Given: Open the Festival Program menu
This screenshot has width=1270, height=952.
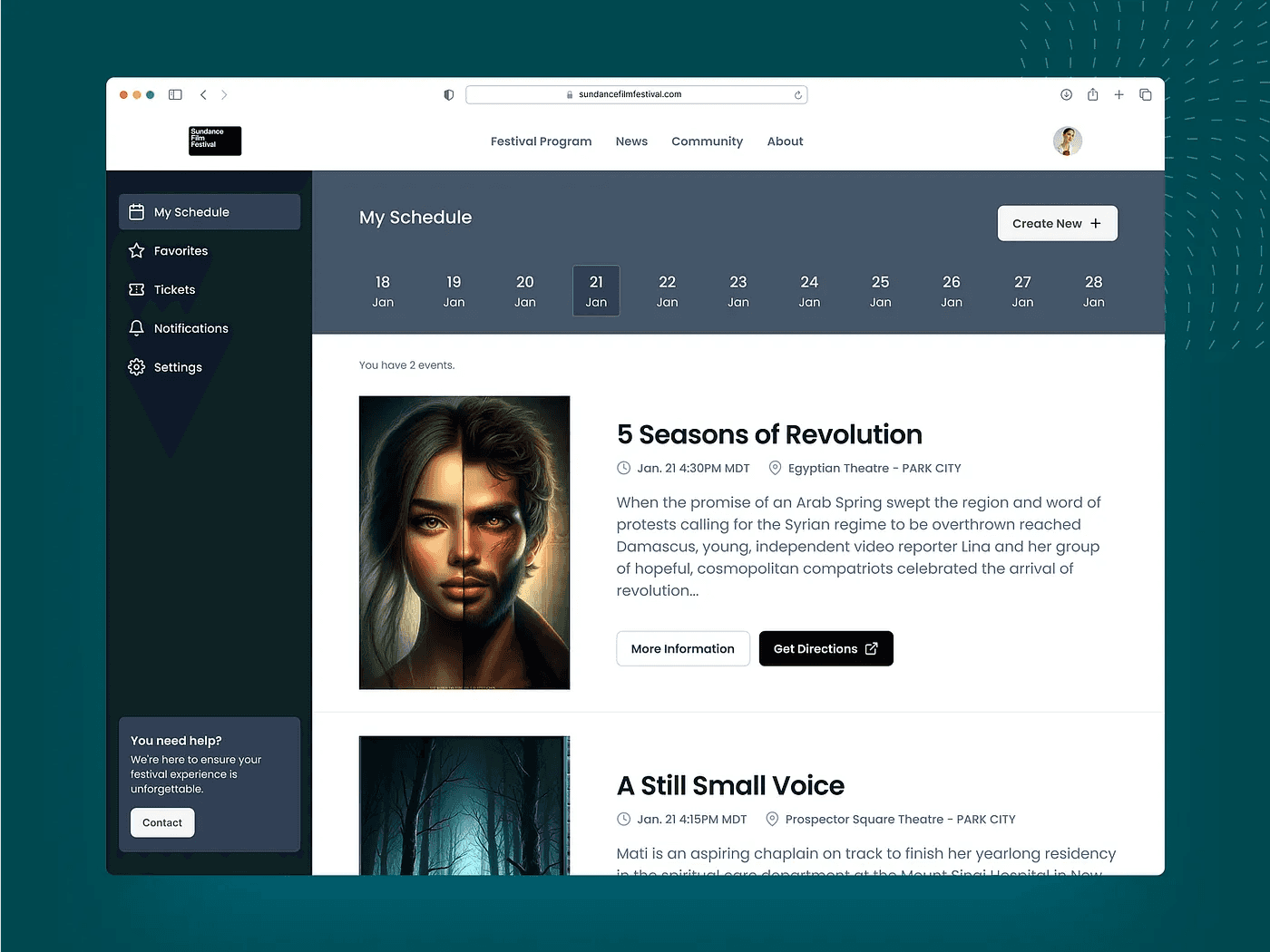Looking at the screenshot, I should tap(541, 141).
